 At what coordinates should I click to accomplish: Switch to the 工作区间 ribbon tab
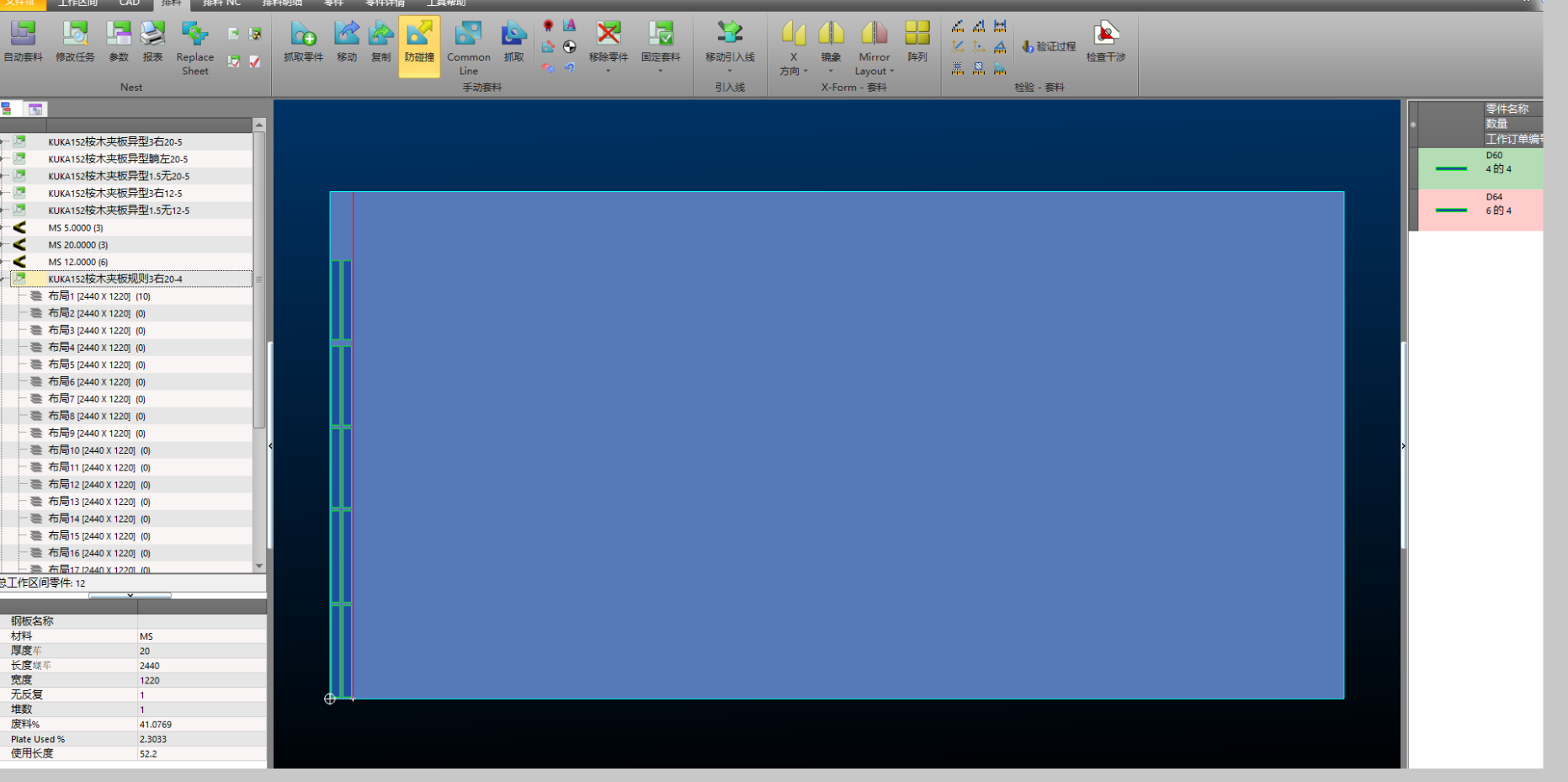(77, 3)
